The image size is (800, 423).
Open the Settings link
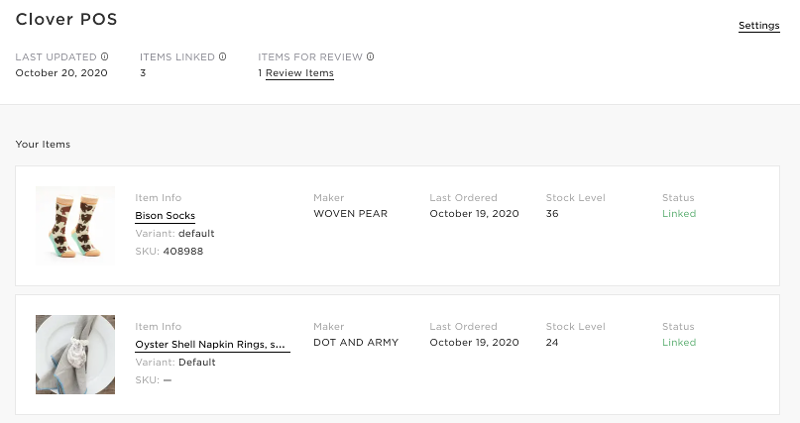pos(759,26)
